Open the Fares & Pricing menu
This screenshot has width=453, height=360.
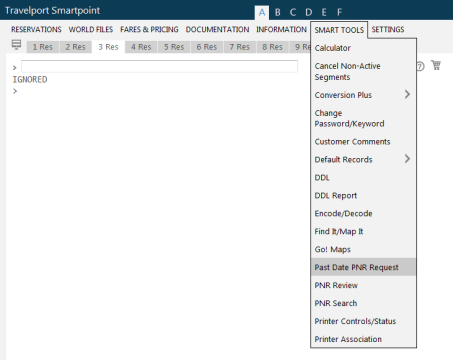click(149, 29)
